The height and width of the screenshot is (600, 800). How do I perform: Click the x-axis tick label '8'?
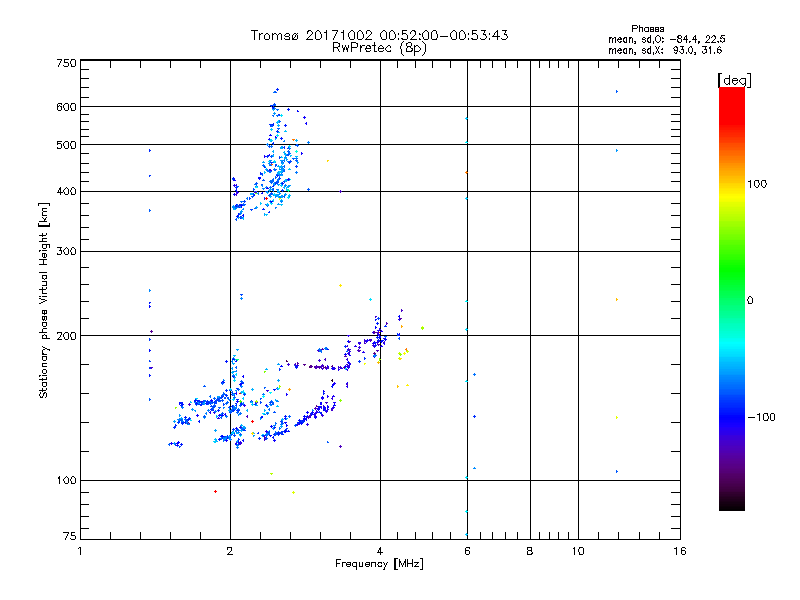[530, 551]
